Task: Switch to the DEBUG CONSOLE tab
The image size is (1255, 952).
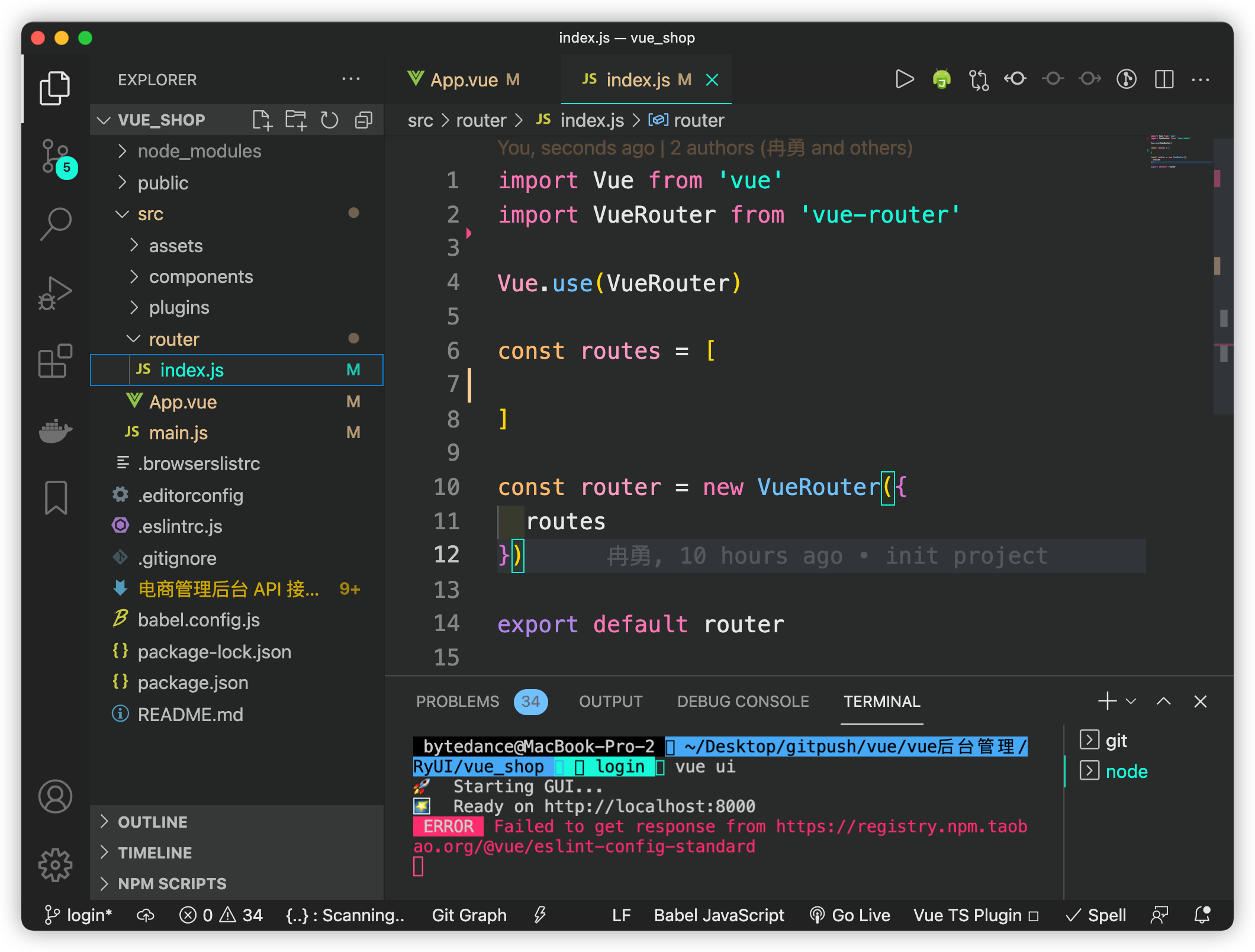Action: coord(743,702)
